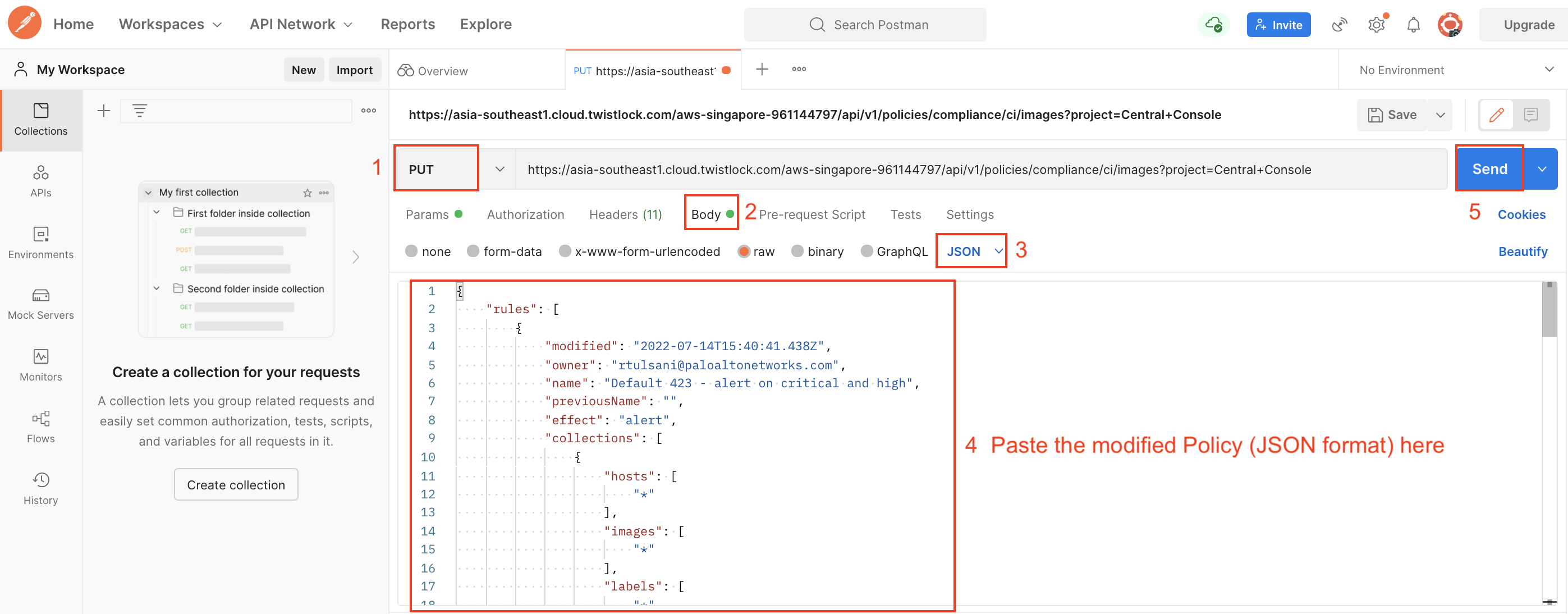Open the settings gear icon

(1376, 25)
